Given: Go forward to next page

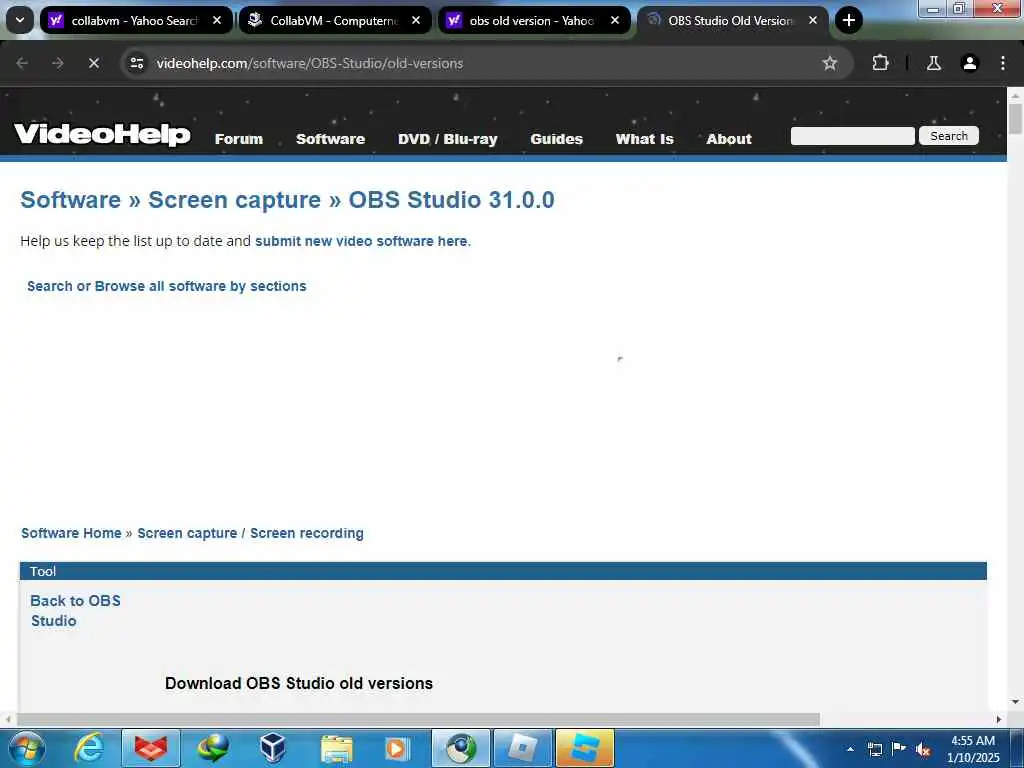Looking at the screenshot, I should [x=57, y=63].
